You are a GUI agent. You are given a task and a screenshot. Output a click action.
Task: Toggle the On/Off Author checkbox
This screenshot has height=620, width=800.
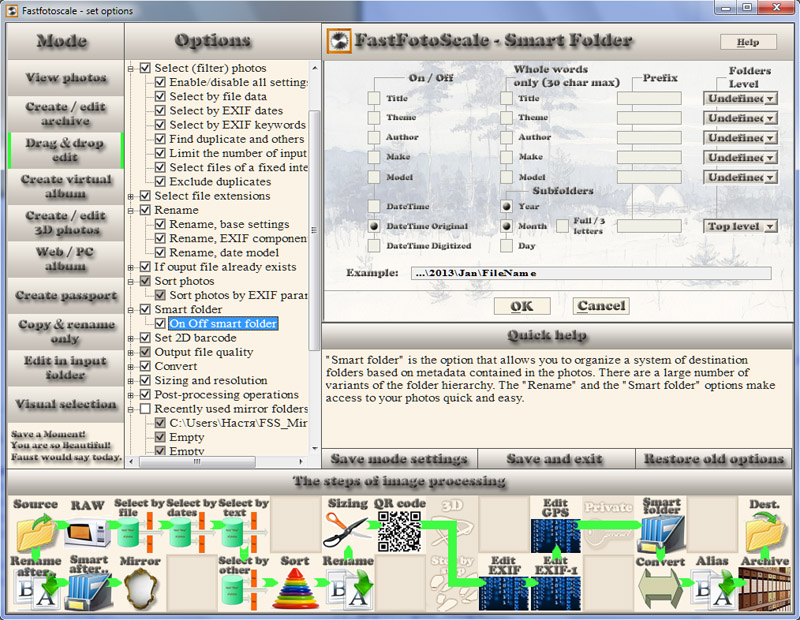tap(374, 137)
